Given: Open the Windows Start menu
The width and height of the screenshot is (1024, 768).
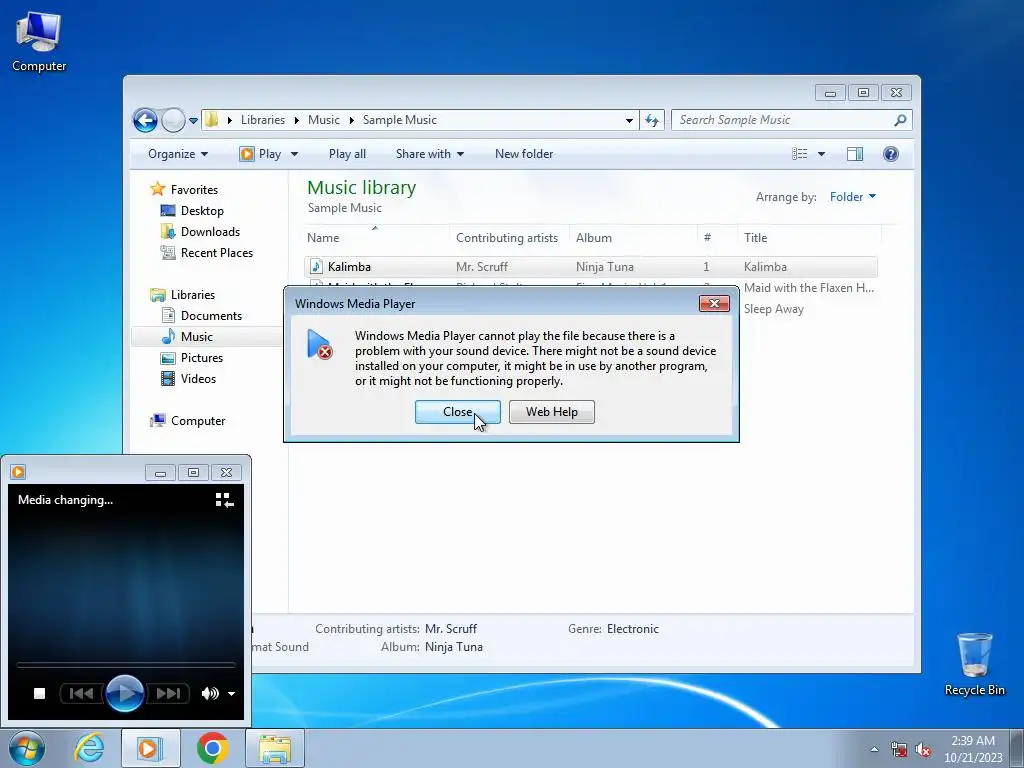Looking at the screenshot, I should click(x=27, y=748).
